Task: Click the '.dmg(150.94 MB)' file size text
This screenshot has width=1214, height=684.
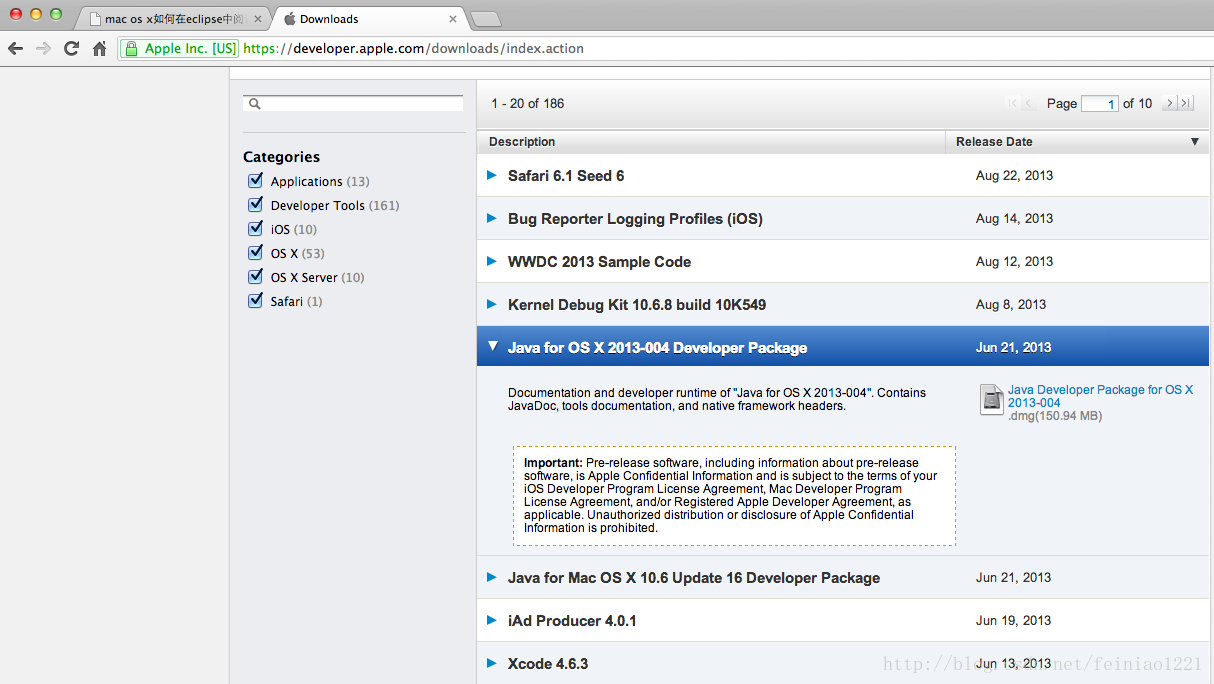Action: pos(1055,416)
